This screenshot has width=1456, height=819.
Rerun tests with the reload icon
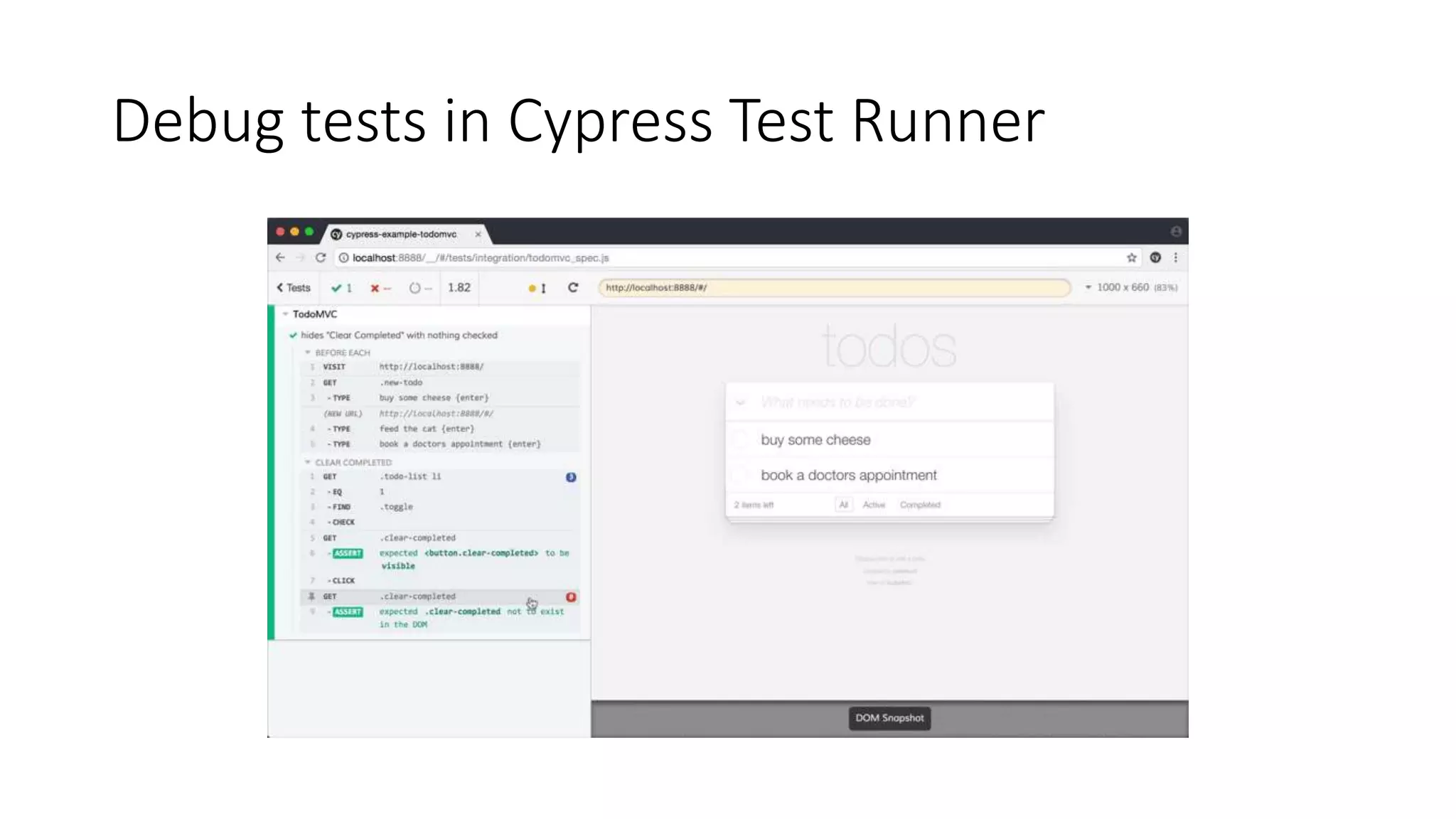pyautogui.click(x=573, y=287)
